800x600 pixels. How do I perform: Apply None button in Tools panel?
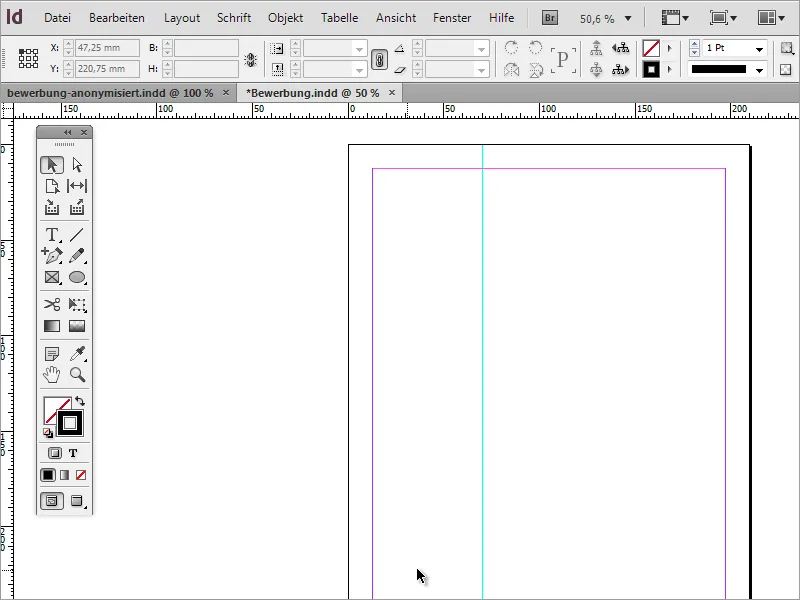click(x=81, y=475)
